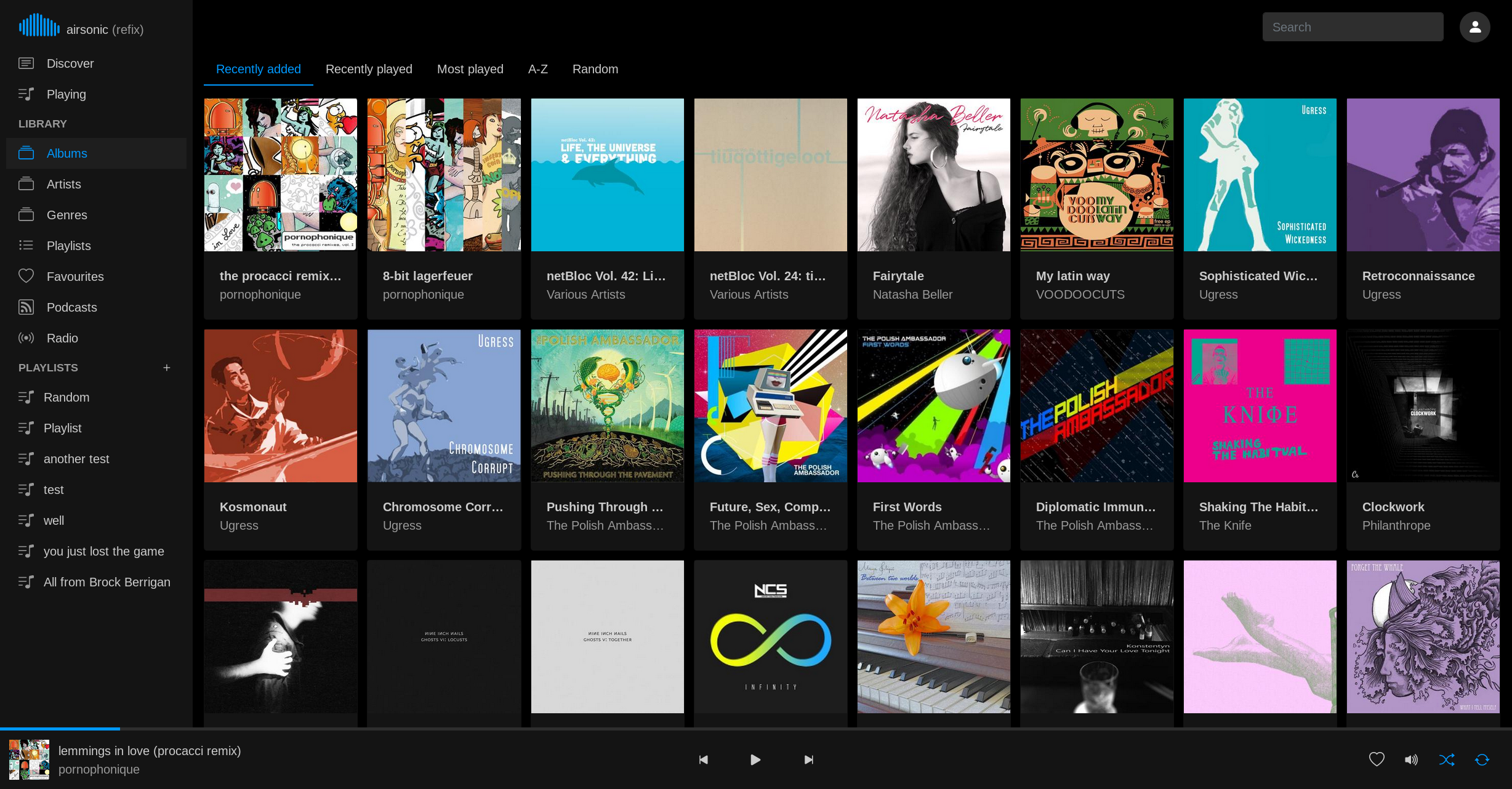
Task: Open the Discover page
Action: 70,63
